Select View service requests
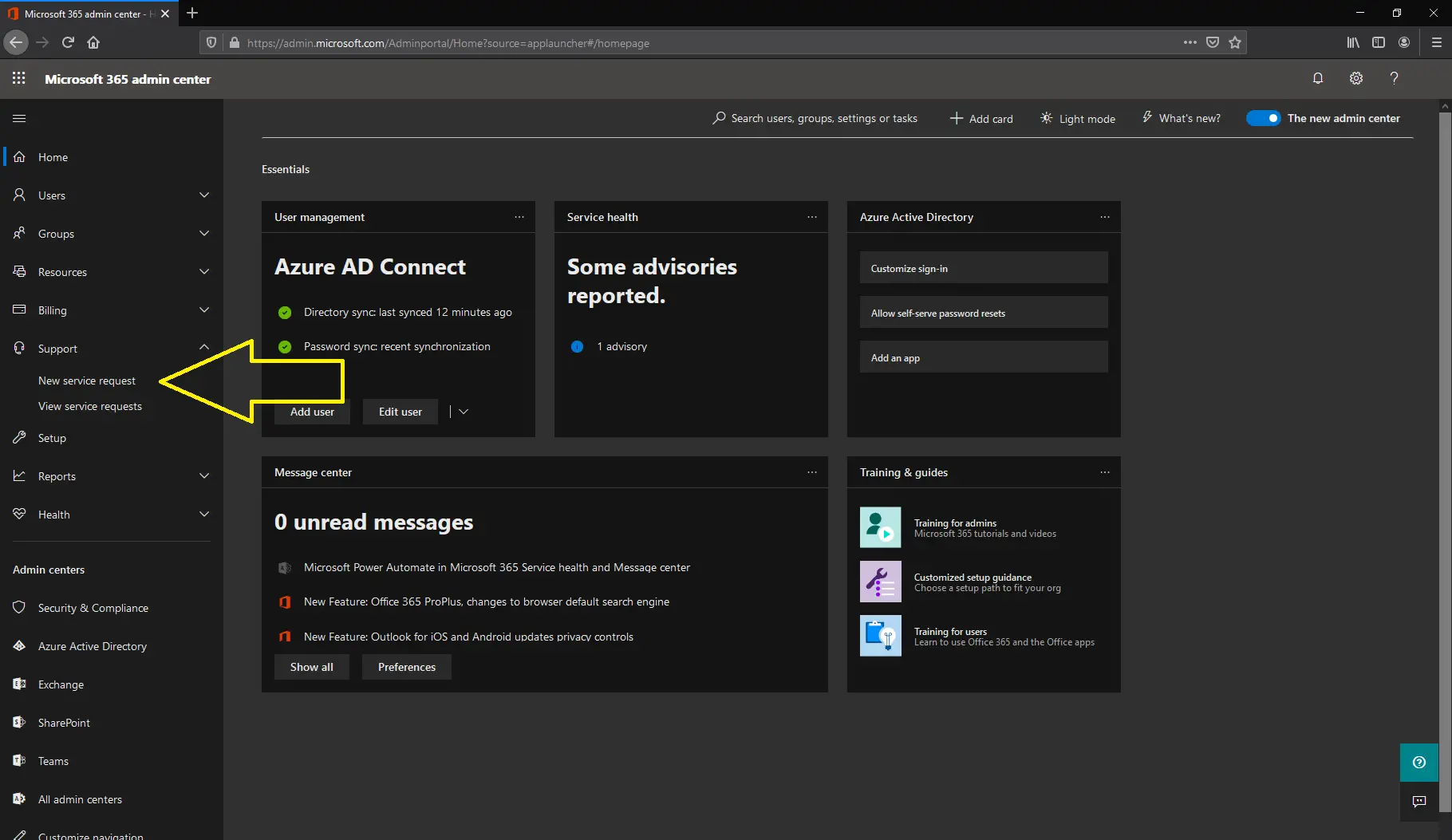 pyautogui.click(x=90, y=406)
